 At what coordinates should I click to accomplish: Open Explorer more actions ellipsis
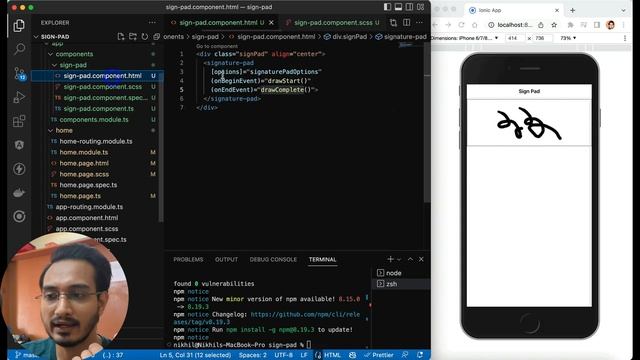[152, 23]
